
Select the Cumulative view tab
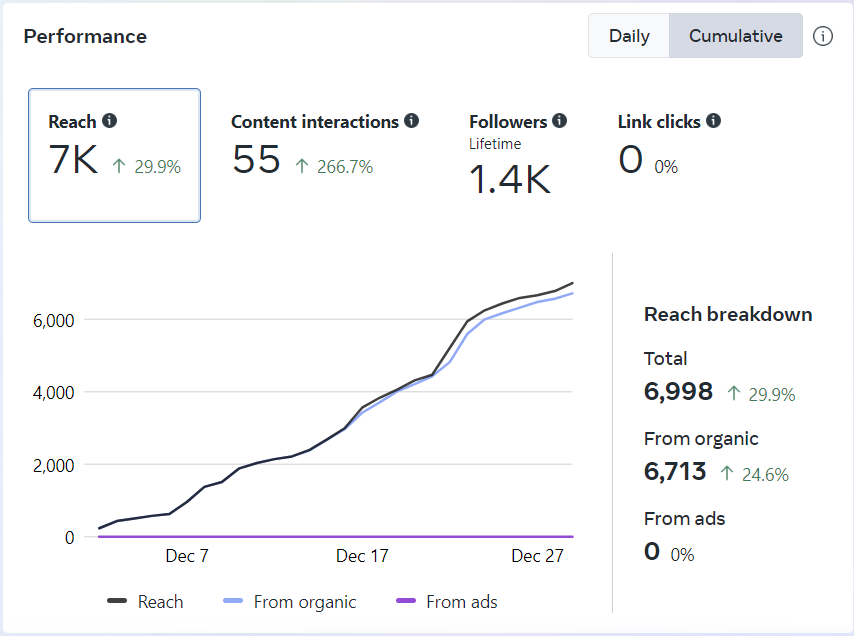735,36
